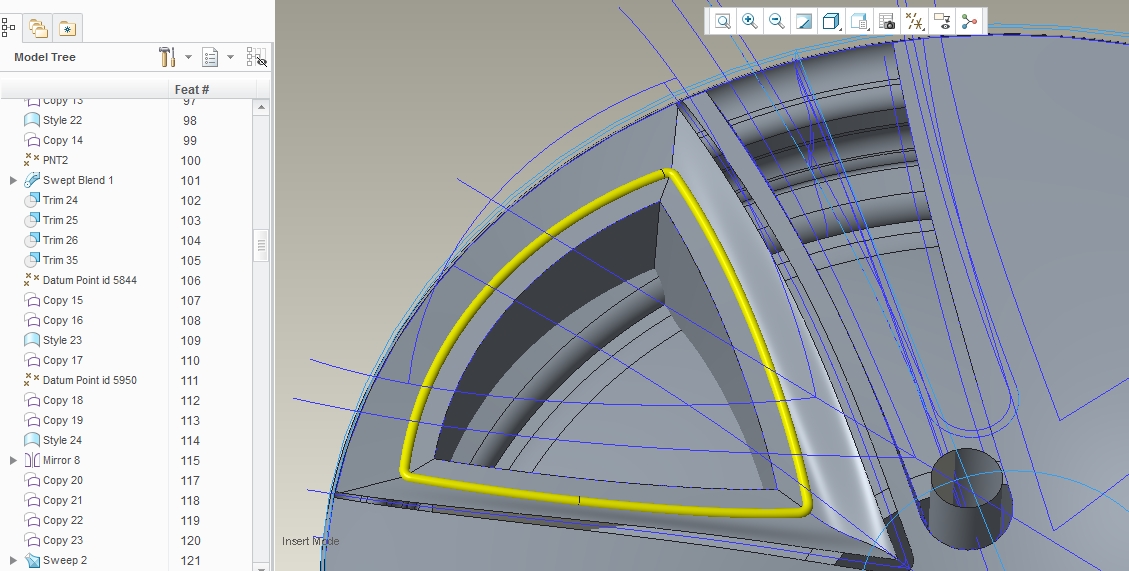Viewport: 1129px width, 571px height.
Task: Toggle the tree visibility filter icon
Action: point(256,57)
